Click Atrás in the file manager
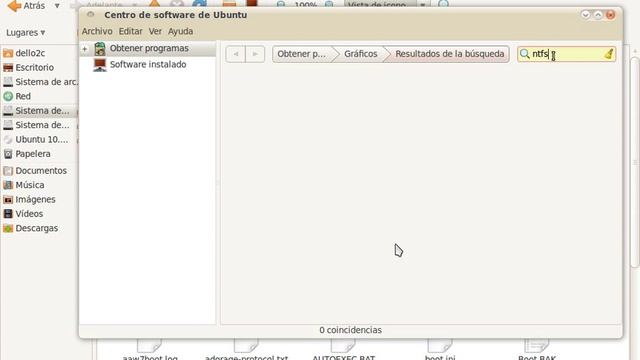 (27, 6)
